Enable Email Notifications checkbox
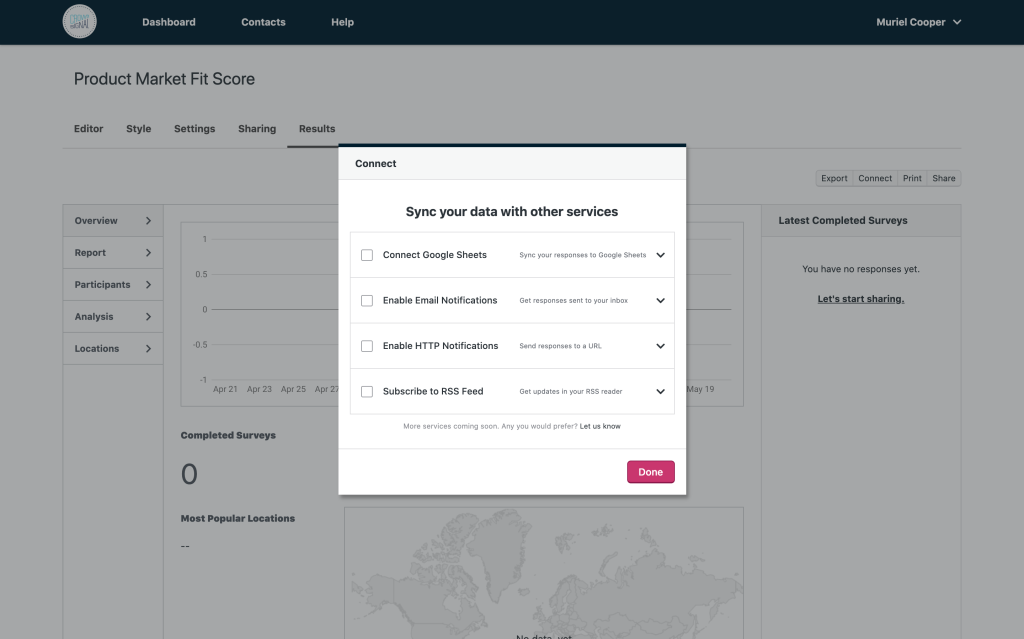This screenshot has width=1024, height=639. 367,301
